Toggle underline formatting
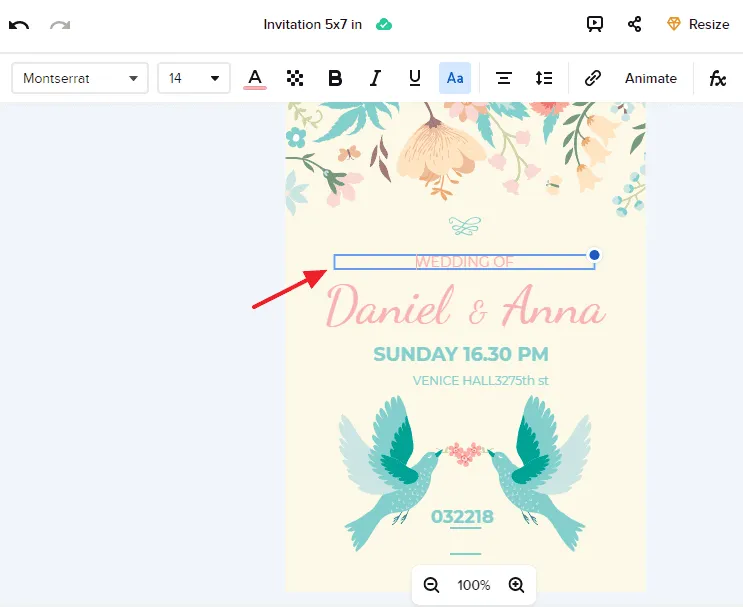 (x=415, y=78)
